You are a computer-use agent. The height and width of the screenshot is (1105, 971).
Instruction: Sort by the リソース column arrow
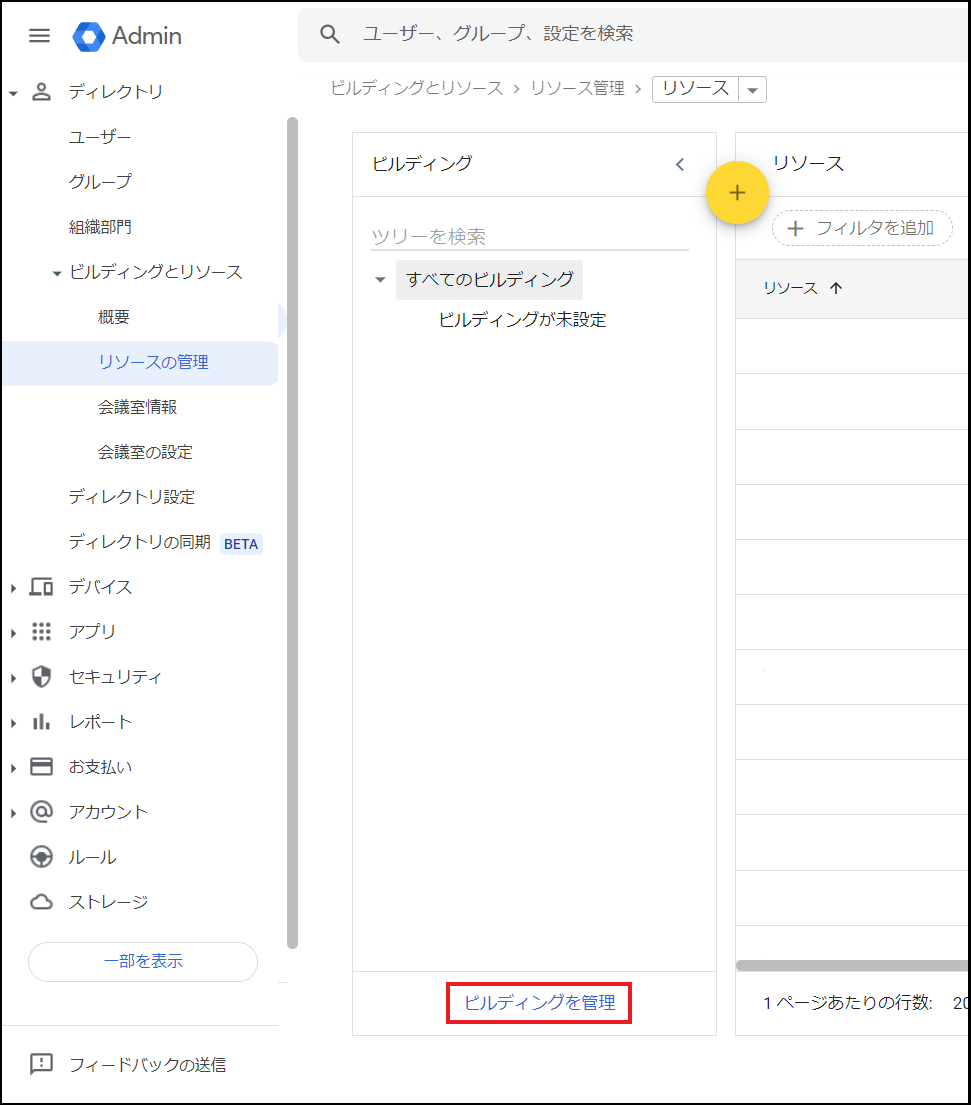point(836,288)
